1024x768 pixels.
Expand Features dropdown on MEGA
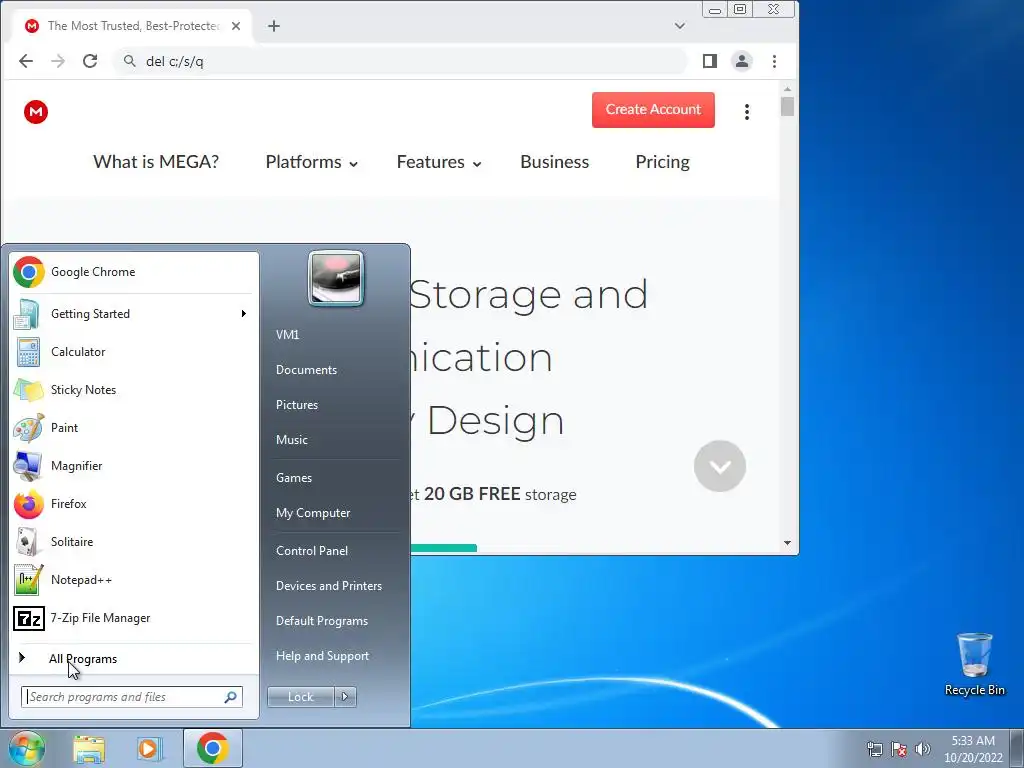click(x=439, y=162)
